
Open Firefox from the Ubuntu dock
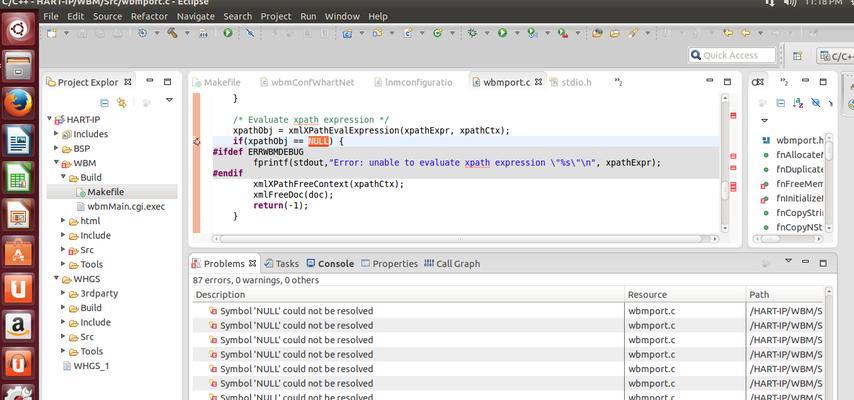click(x=19, y=103)
